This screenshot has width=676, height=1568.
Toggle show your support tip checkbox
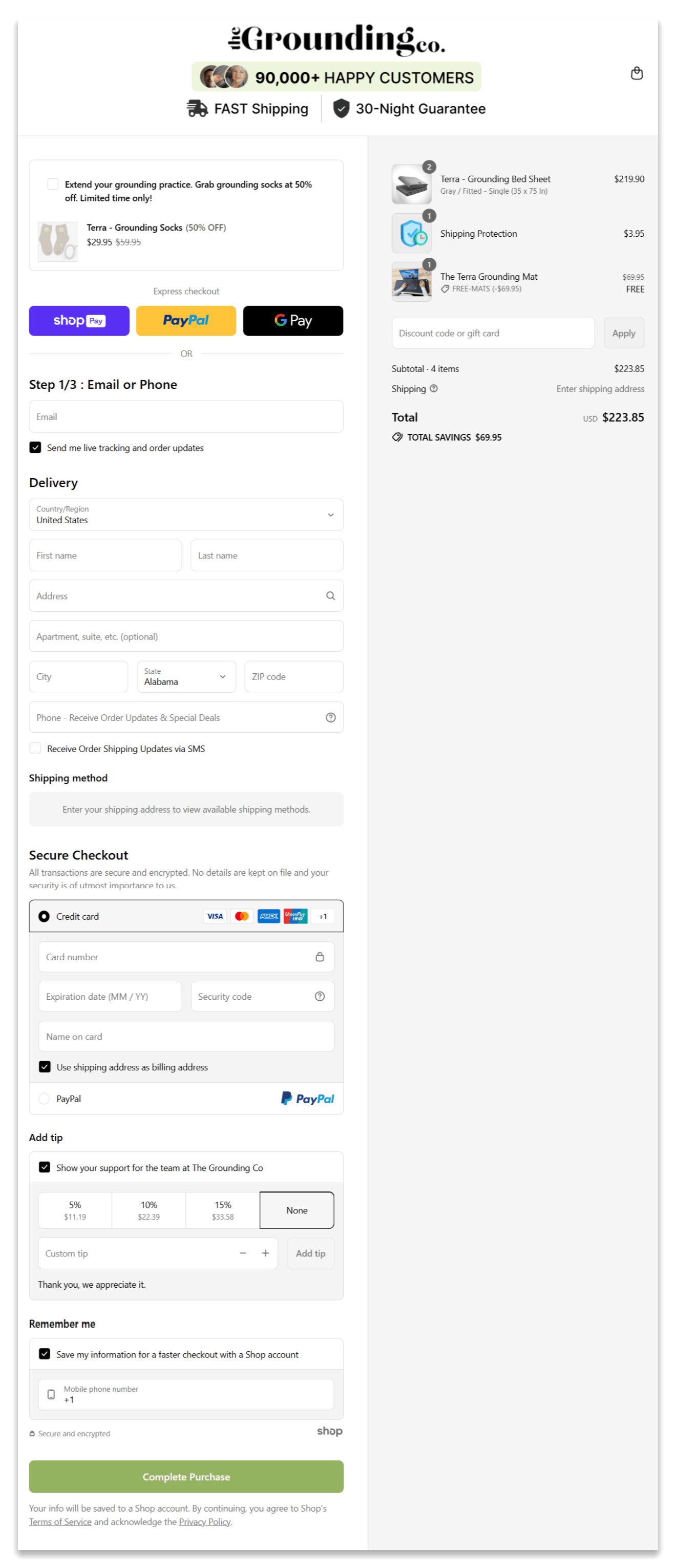click(x=45, y=1167)
